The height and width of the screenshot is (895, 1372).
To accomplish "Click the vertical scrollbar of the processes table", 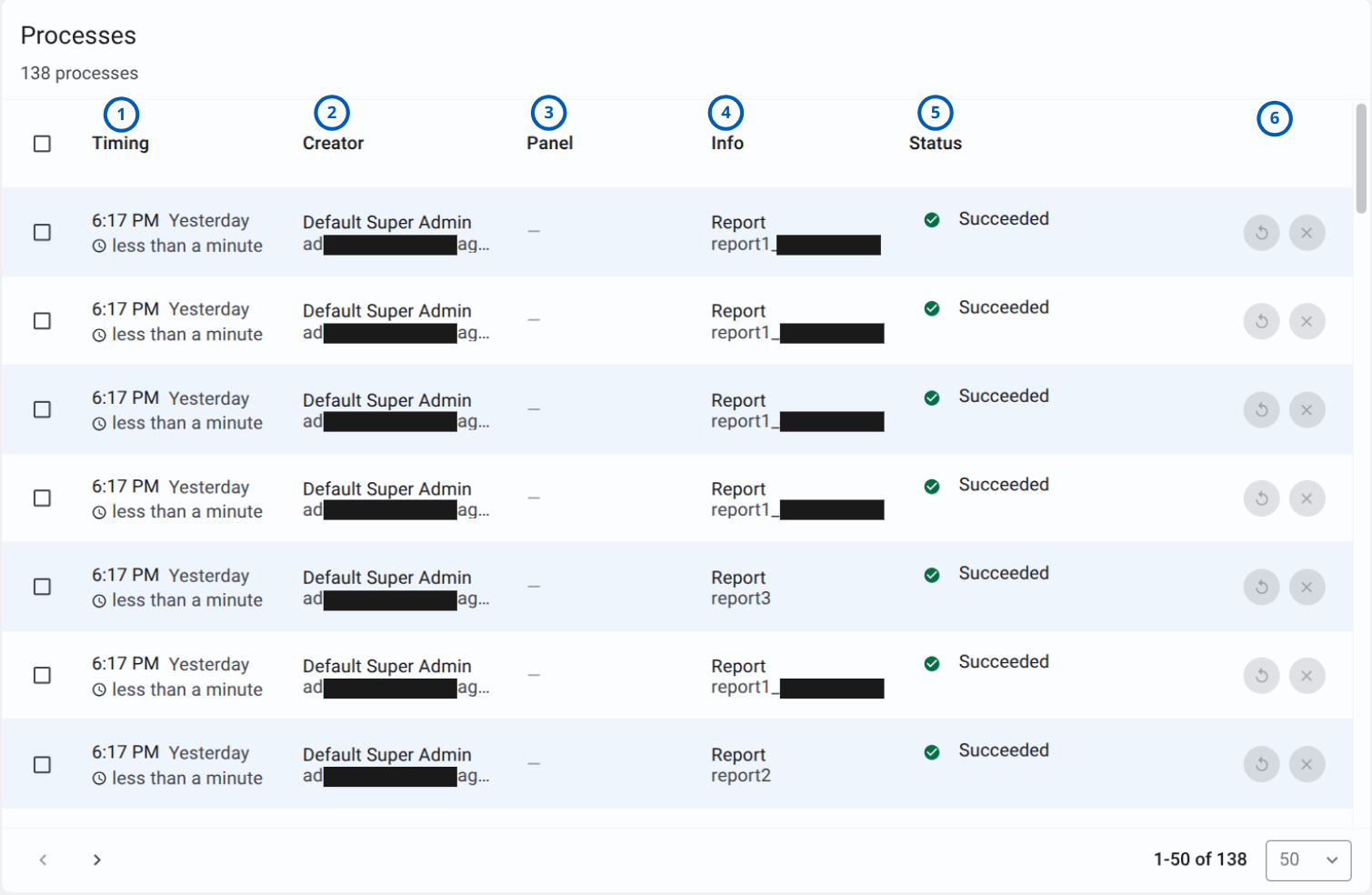I will pos(1361,158).
